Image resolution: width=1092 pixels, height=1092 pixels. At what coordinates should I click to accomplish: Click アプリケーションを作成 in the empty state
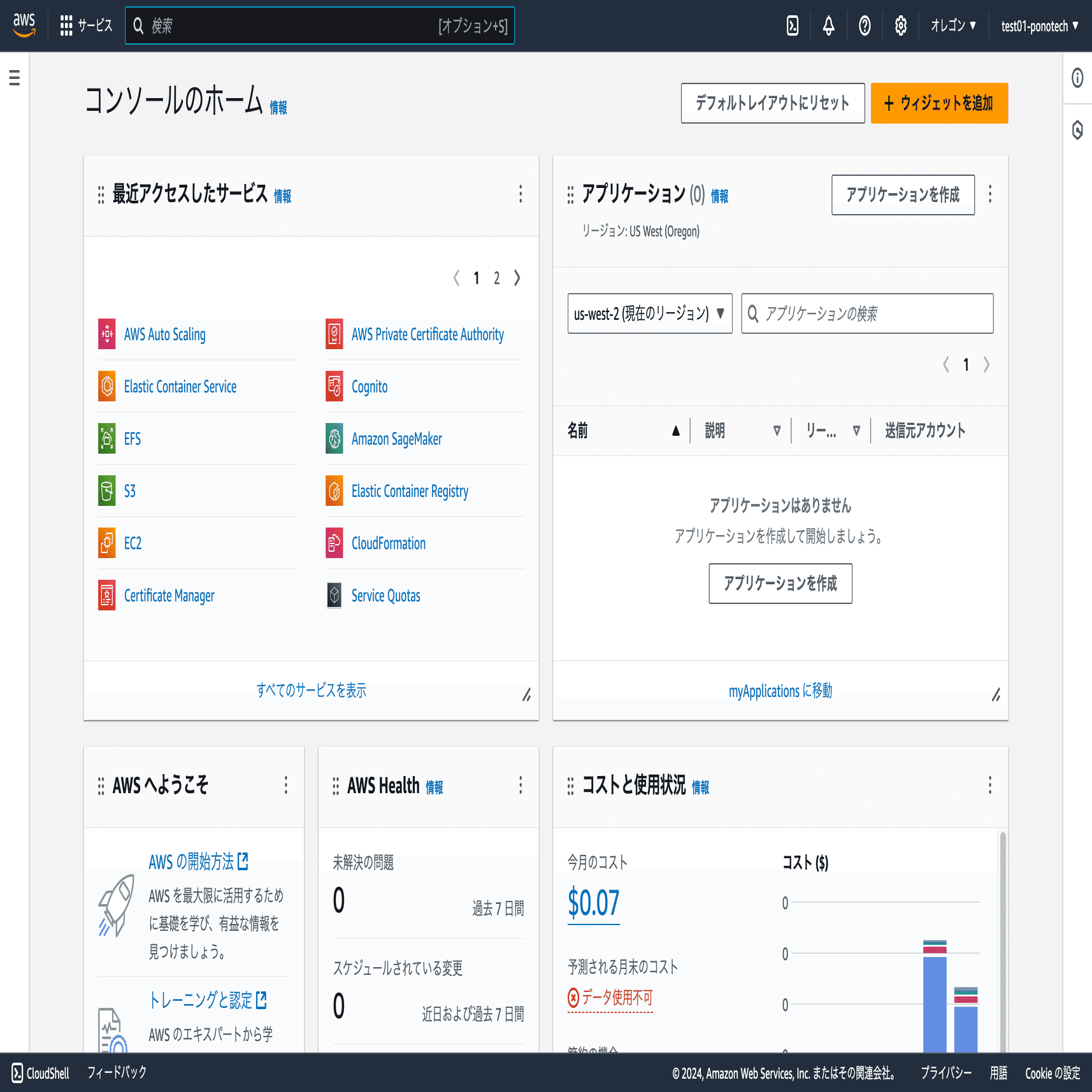pyautogui.click(x=780, y=584)
